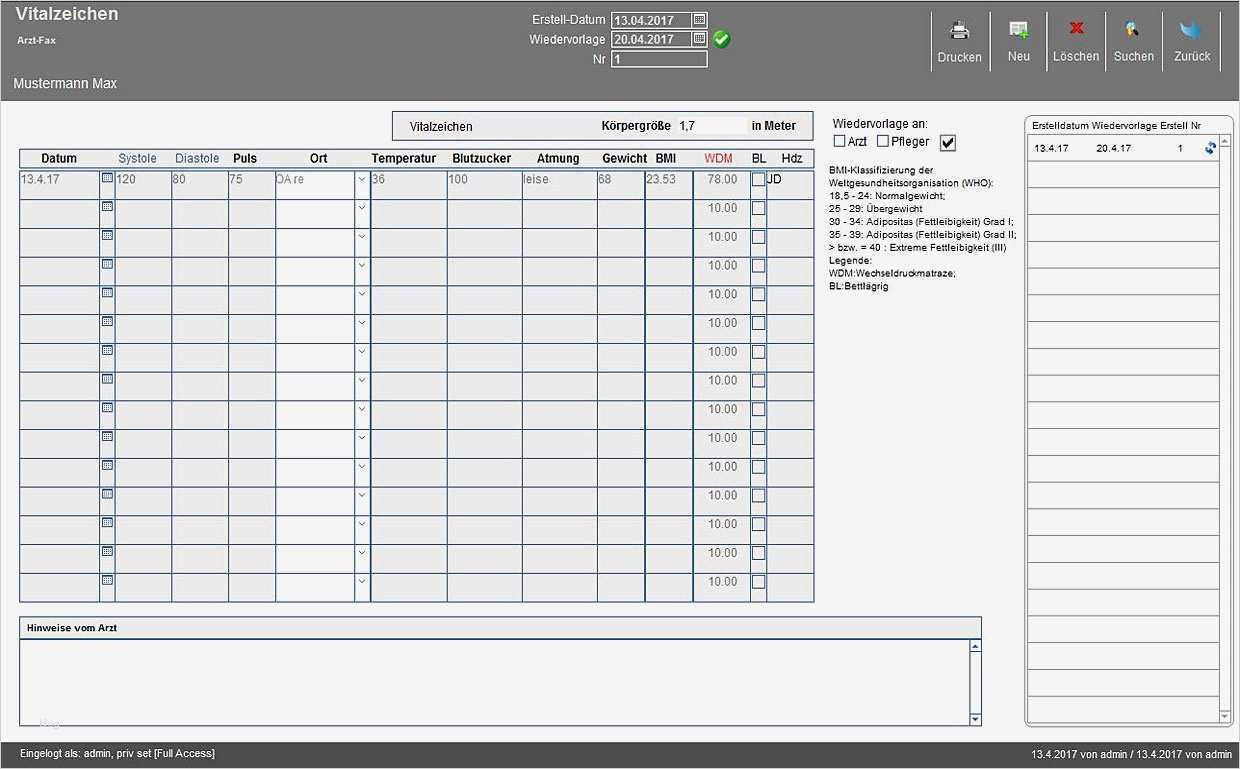Toggle the BL checkbox in the 13.4.17 row
This screenshot has height=769, width=1240.
[x=758, y=179]
